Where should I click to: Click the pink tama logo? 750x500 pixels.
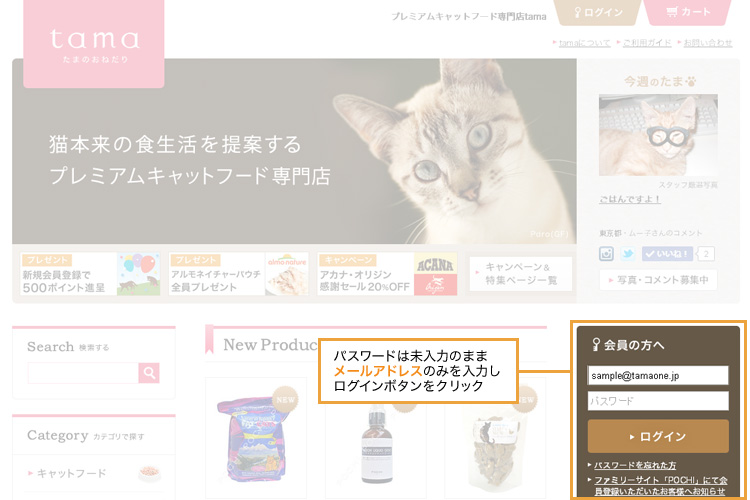[x=94, y=43]
